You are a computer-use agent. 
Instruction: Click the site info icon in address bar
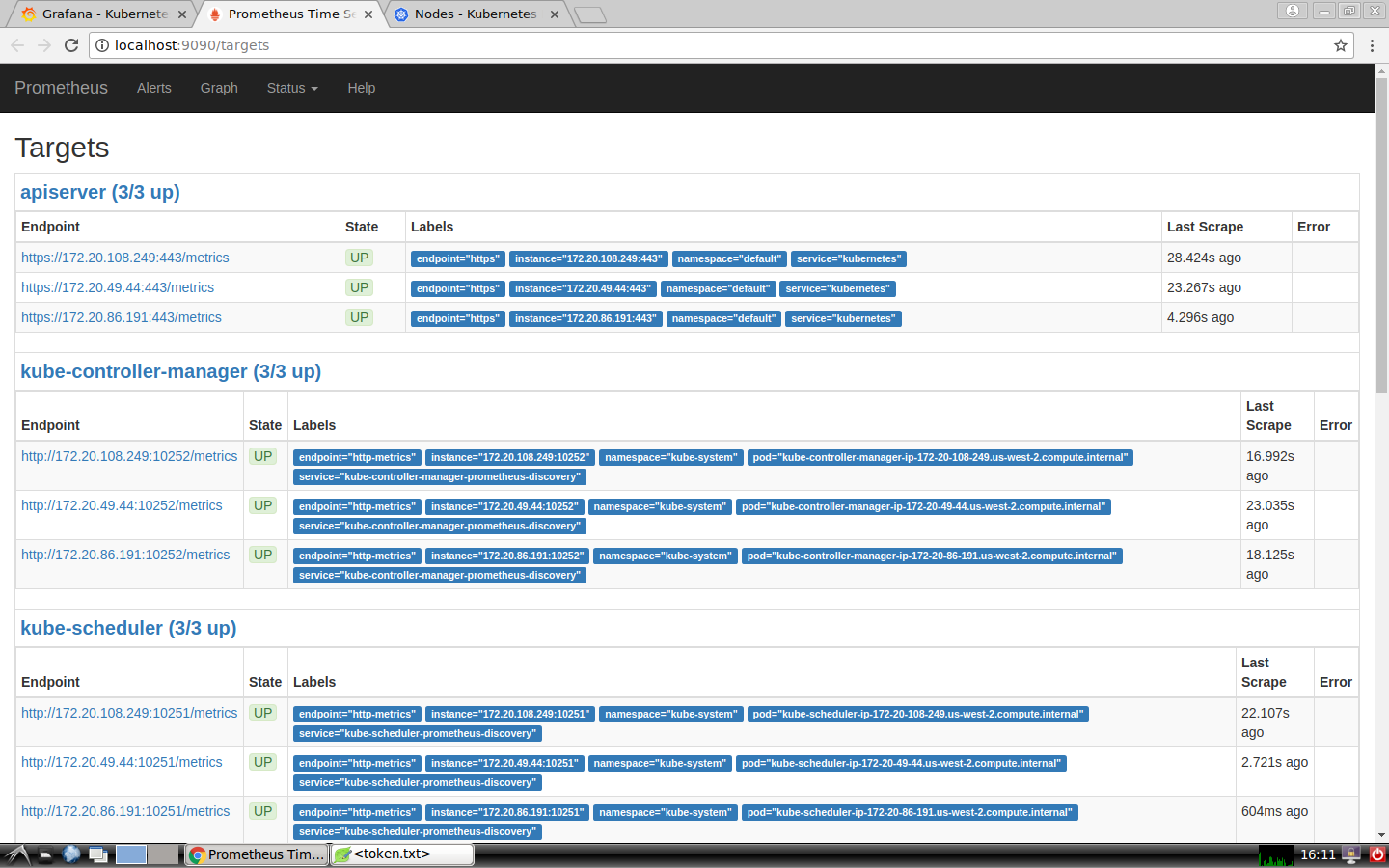pyautogui.click(x=102, y=45)
